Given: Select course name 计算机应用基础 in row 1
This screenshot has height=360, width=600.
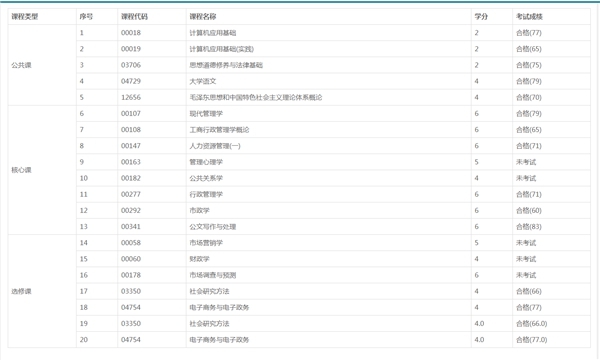Looking at the screenshot, I should pyautogui.click(x=213, y=33).
